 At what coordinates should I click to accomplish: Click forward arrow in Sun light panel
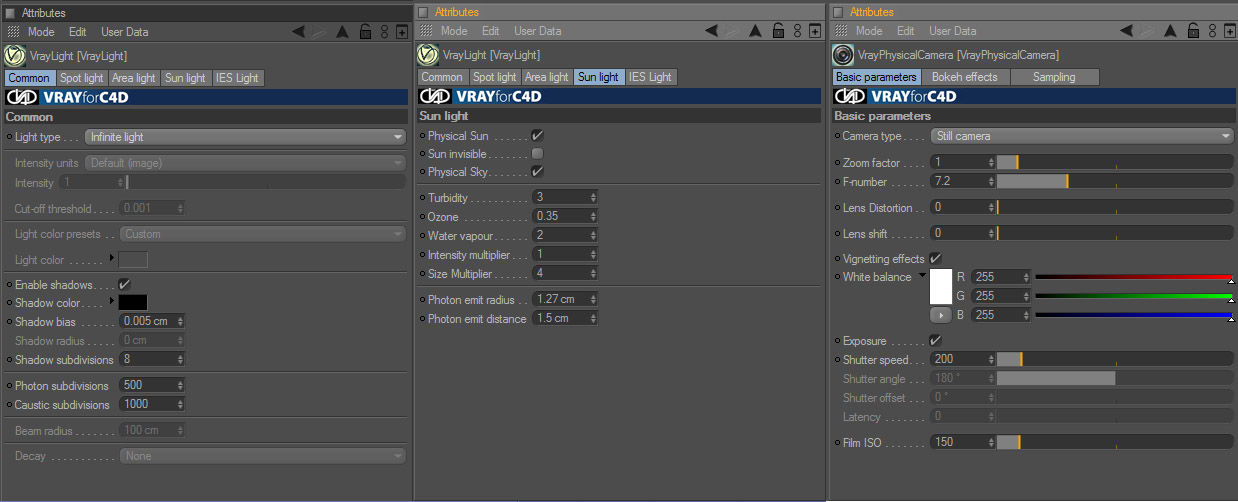pos(733,32)
